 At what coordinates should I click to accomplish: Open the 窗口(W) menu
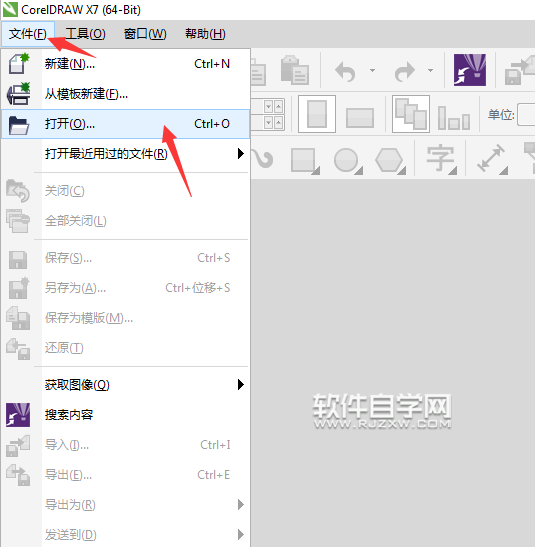coord(145,34)
